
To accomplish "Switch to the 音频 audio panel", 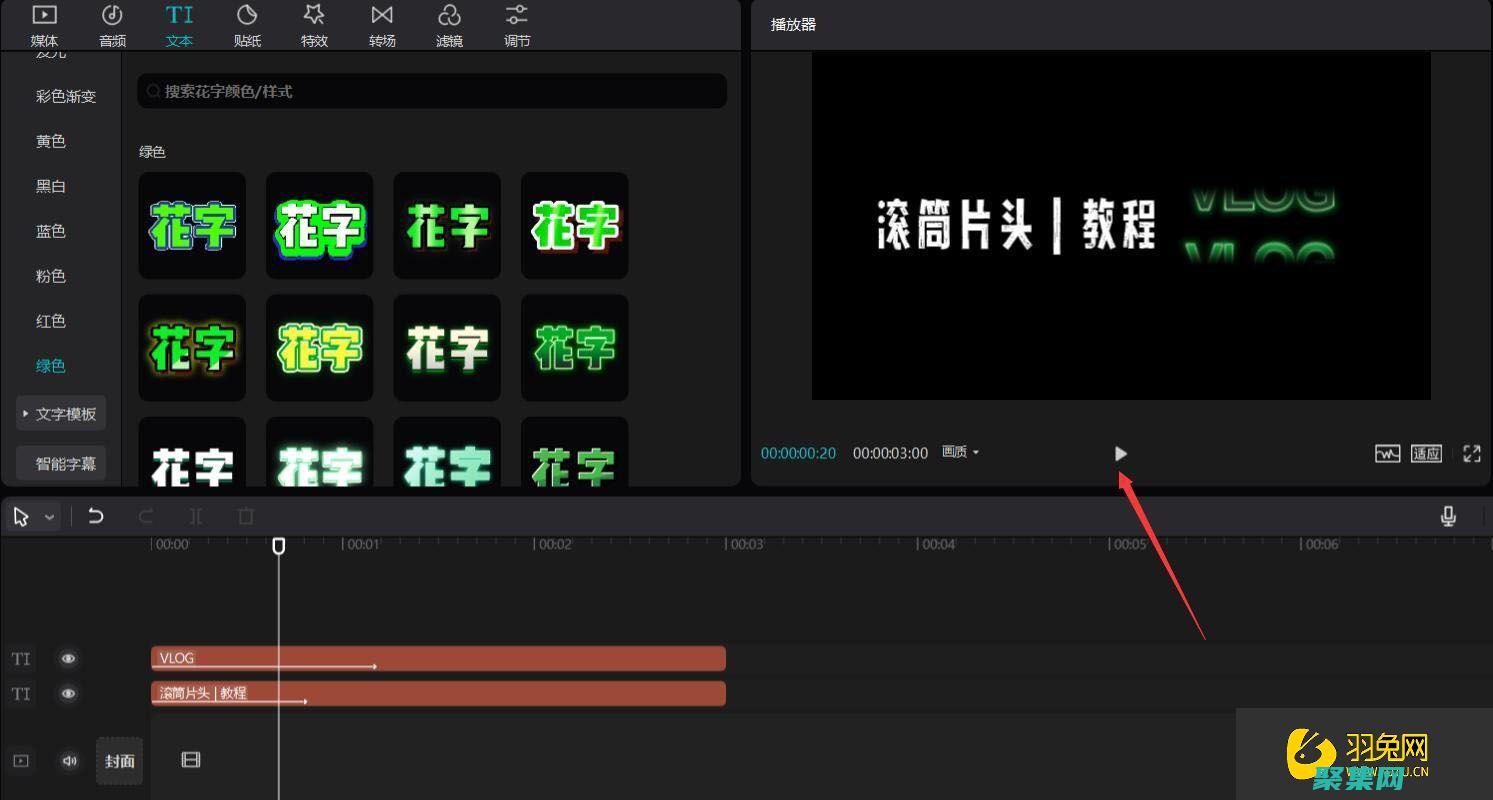I will (112, 24).
